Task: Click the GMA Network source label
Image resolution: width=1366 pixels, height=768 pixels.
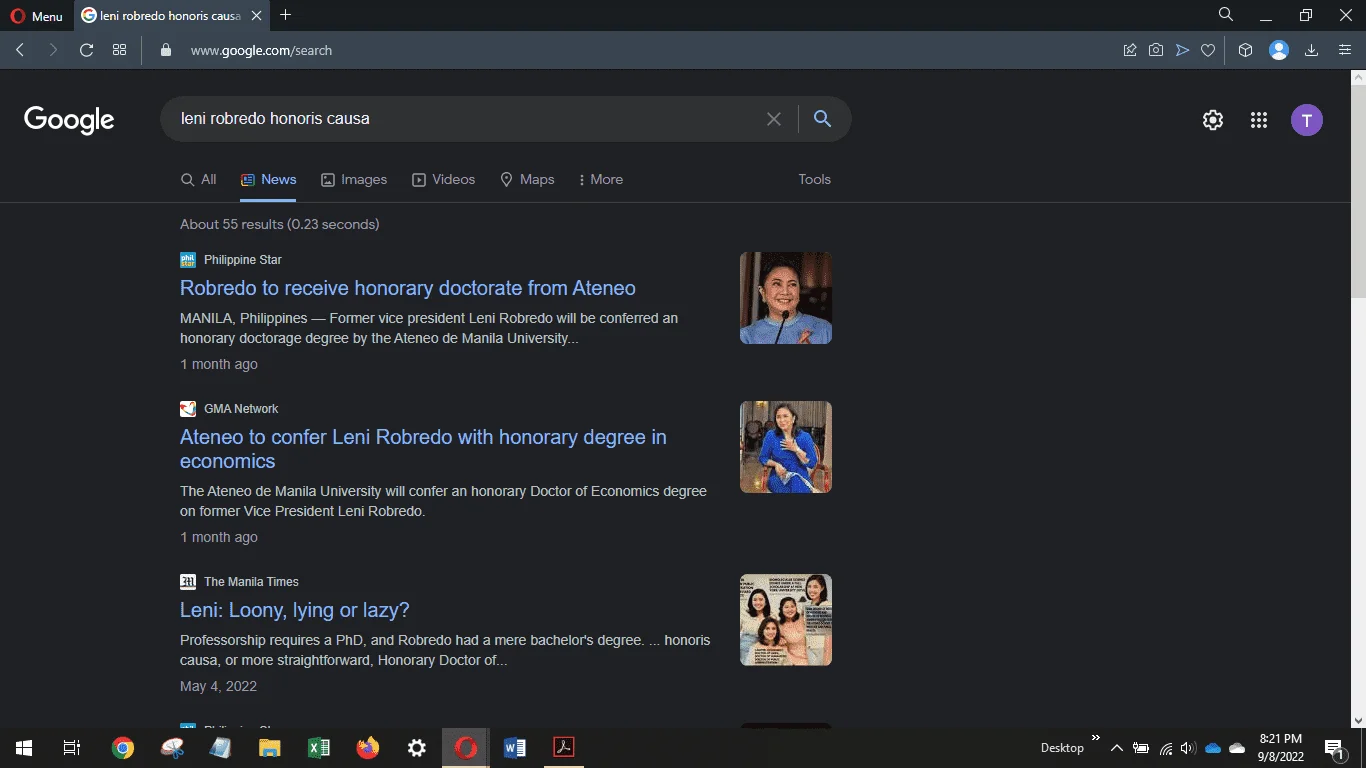Action: point(241,409)
